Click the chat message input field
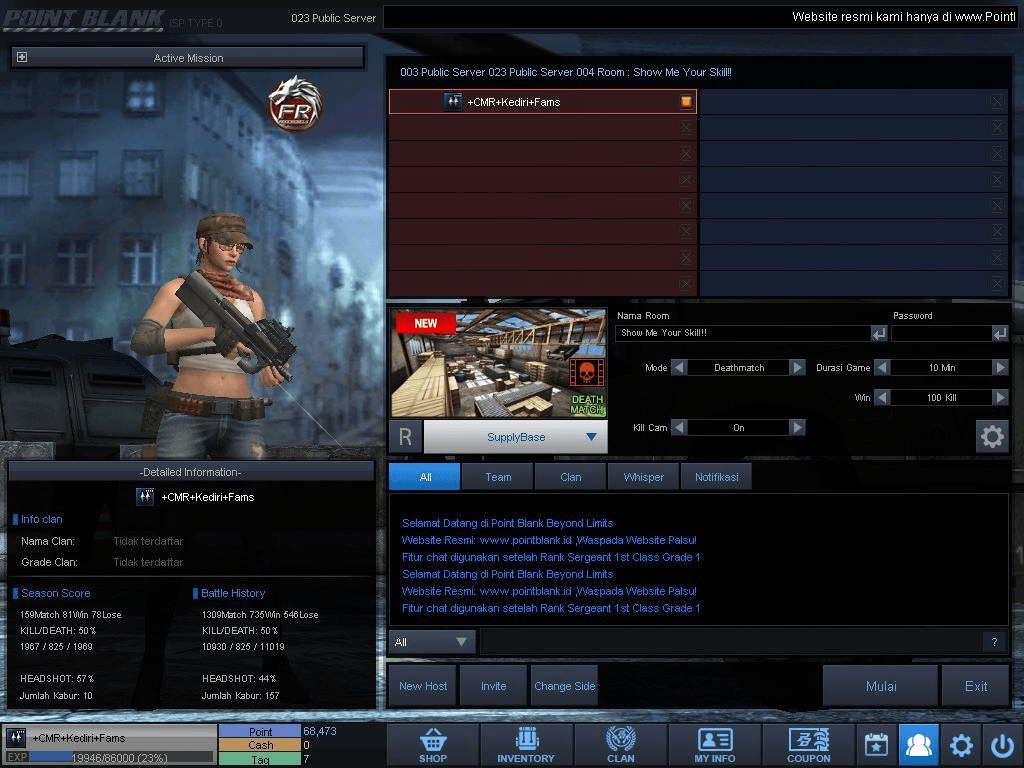This screenshot has width=1024, height=768. coord(731,642)
